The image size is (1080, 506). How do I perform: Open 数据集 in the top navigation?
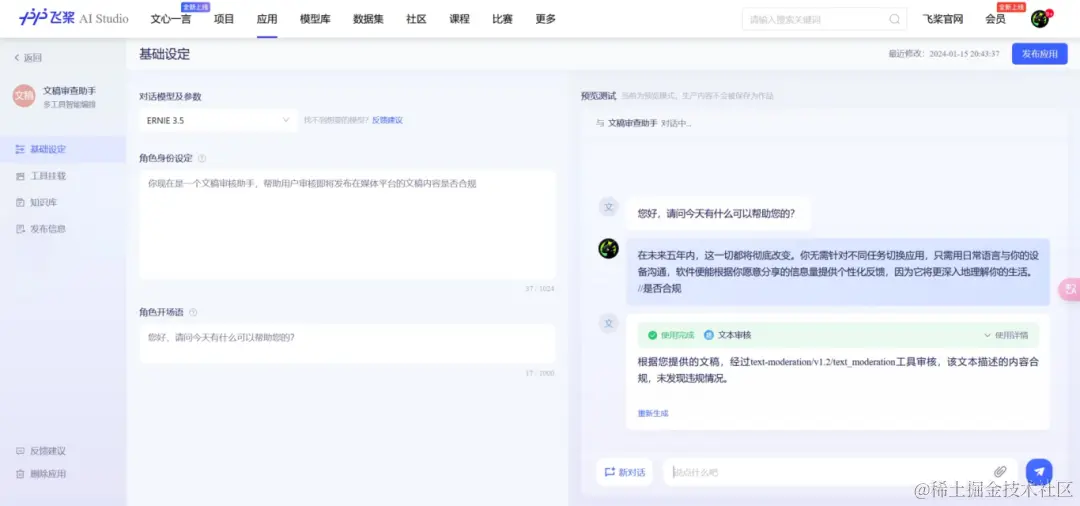[368, 19]
